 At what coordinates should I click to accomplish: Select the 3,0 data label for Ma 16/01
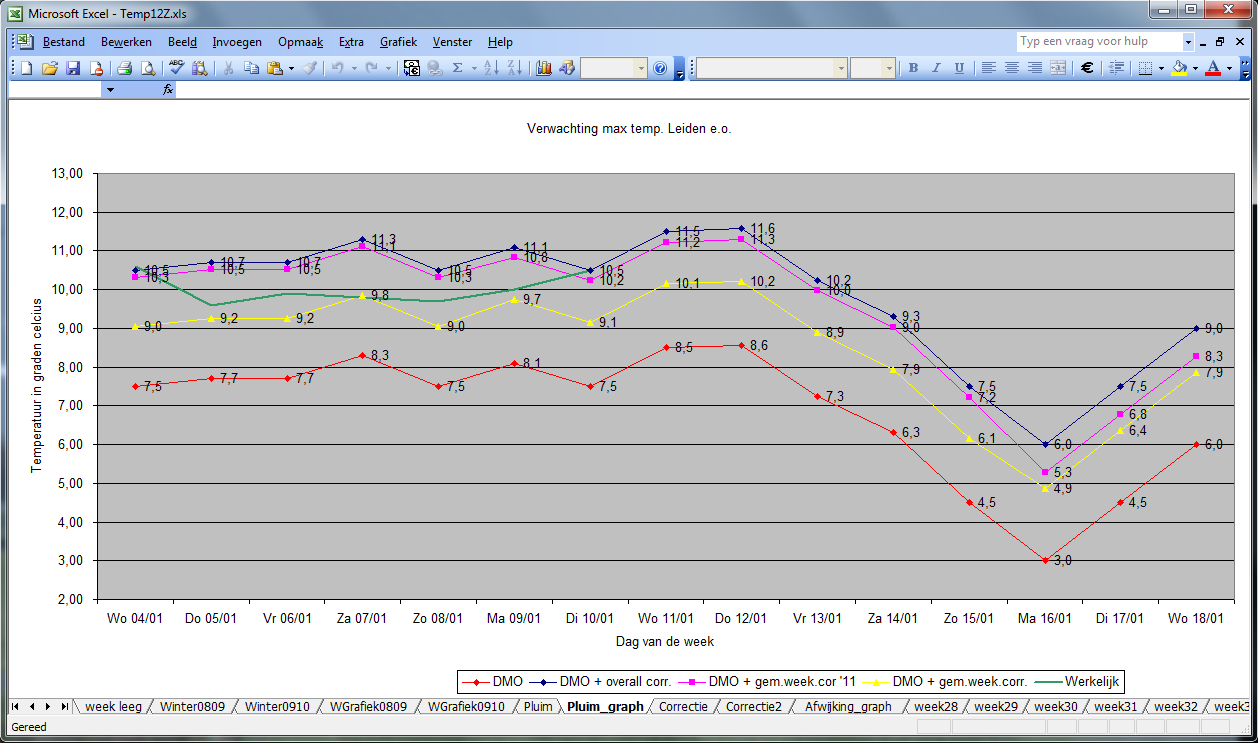(x=1063, y=560)
